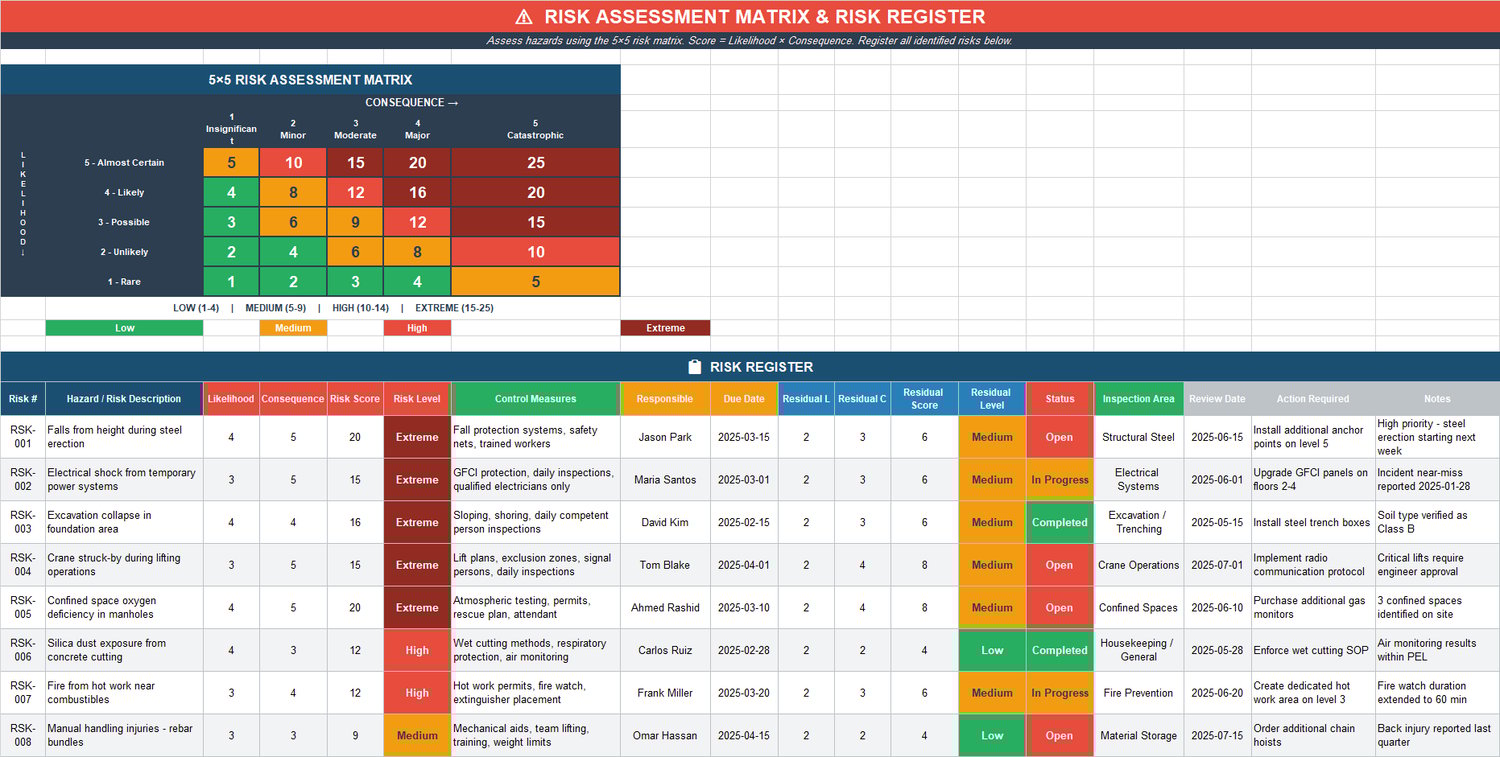Click the Medium orange legend swatch
This screenshot has height=757, width=1500.
click(293, 327)
